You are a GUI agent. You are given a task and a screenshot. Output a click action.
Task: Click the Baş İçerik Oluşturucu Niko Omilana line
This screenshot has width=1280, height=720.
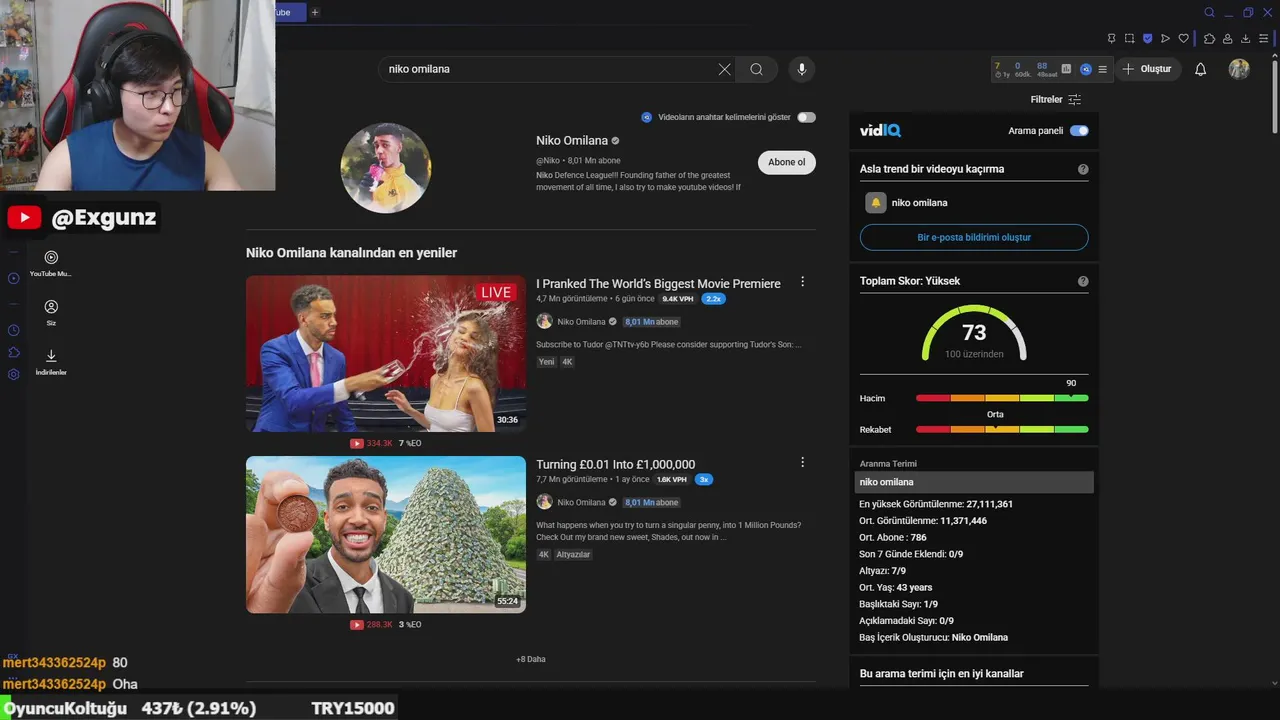[934, 637]
